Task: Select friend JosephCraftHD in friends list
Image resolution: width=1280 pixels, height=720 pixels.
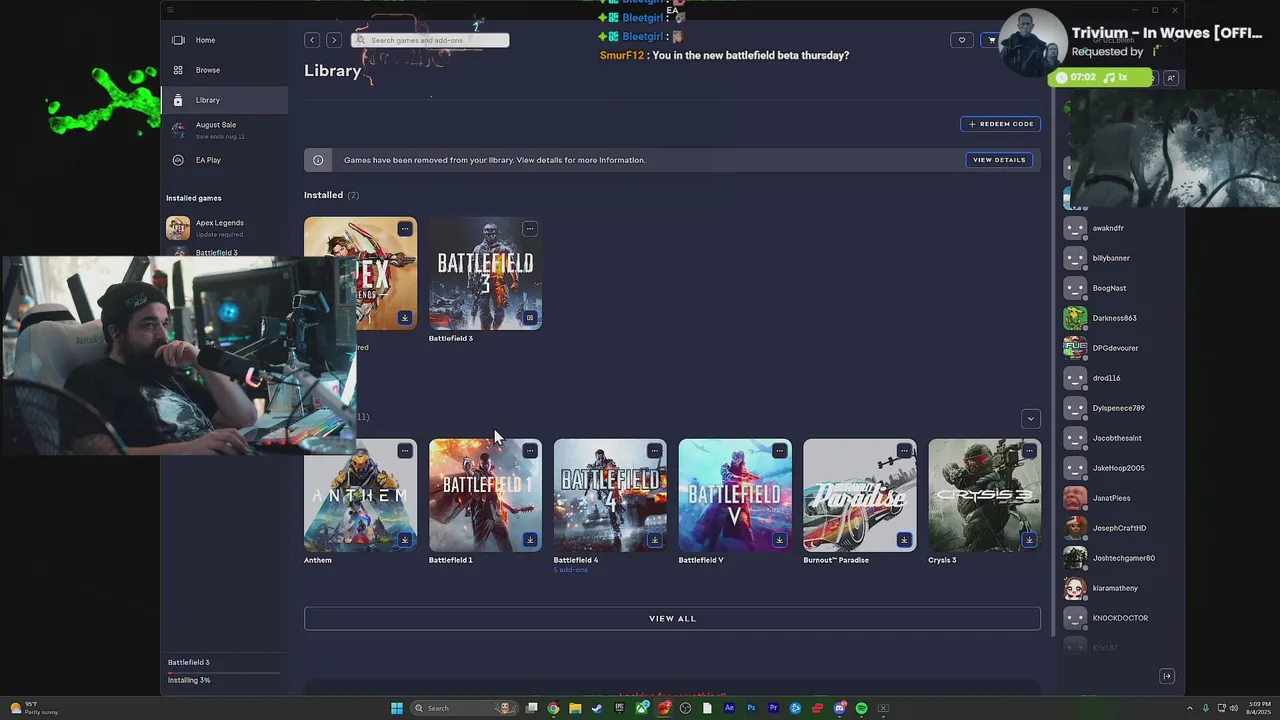Action: [x=1120, y=528]
